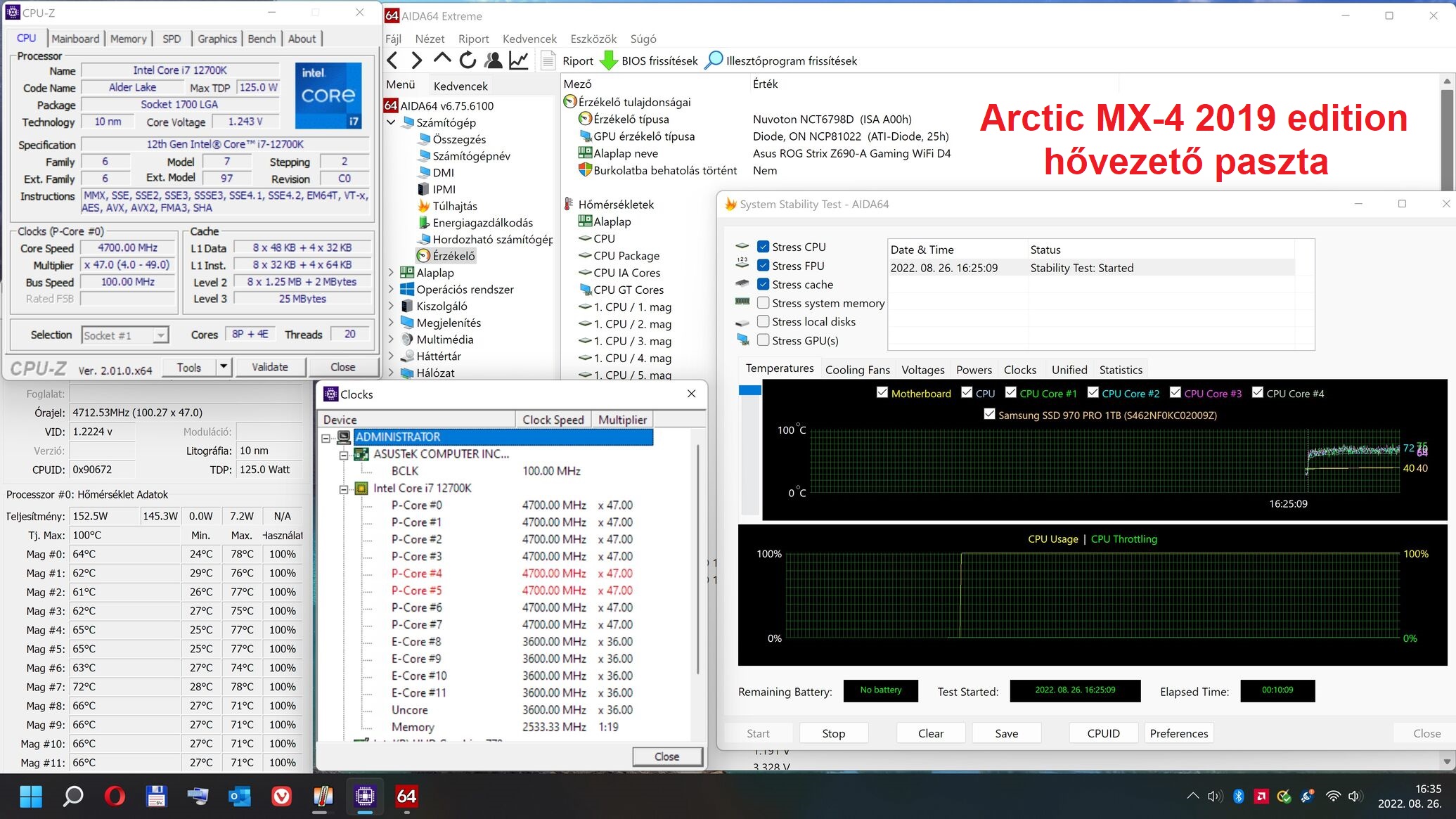Uncheck Stress cache checkbox
Viewport: 1456px width, 819px height.
[x=763, y=284]
